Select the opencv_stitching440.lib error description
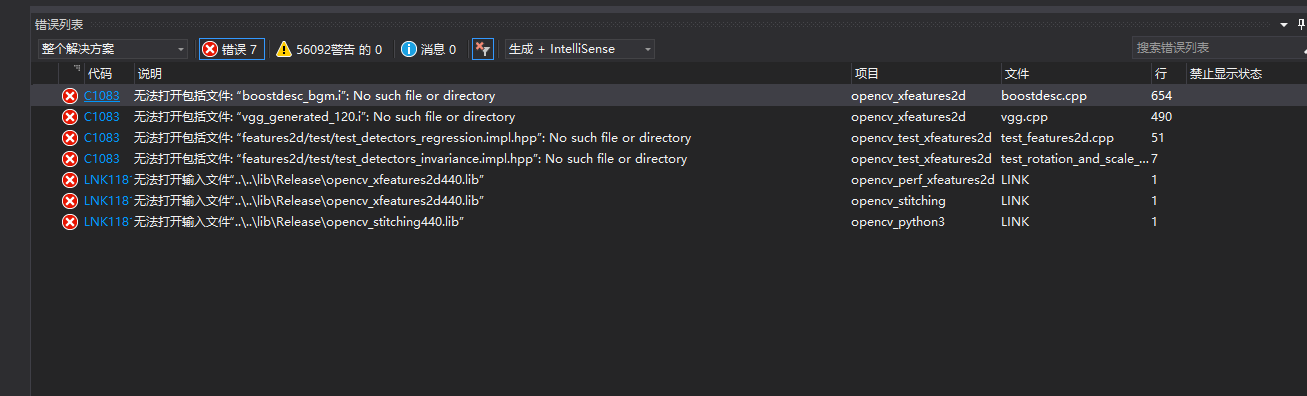This screenshot has width=1307, height=396. click(x=298, y=222)
